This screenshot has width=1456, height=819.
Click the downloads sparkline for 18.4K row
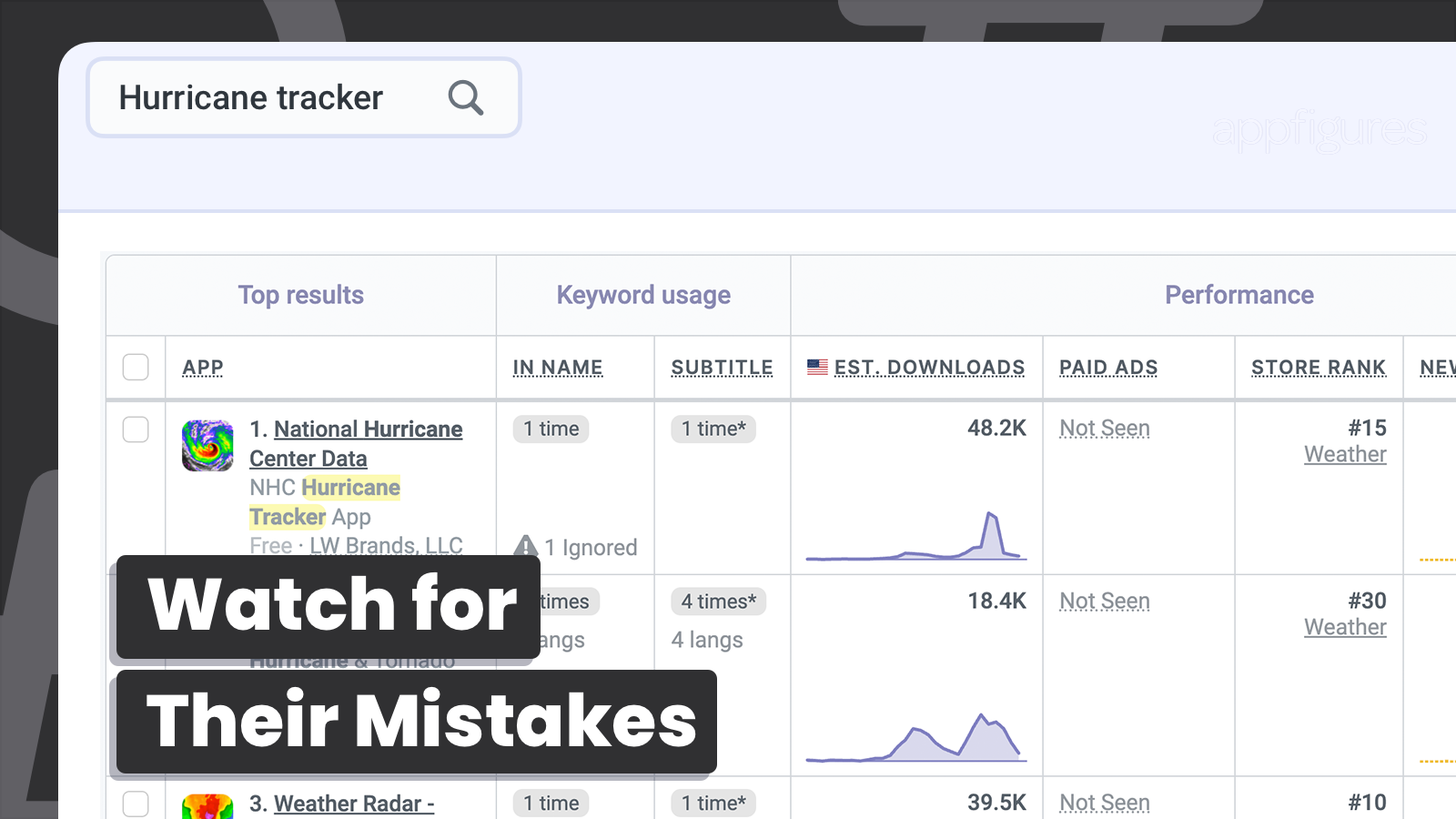[916, 738]
